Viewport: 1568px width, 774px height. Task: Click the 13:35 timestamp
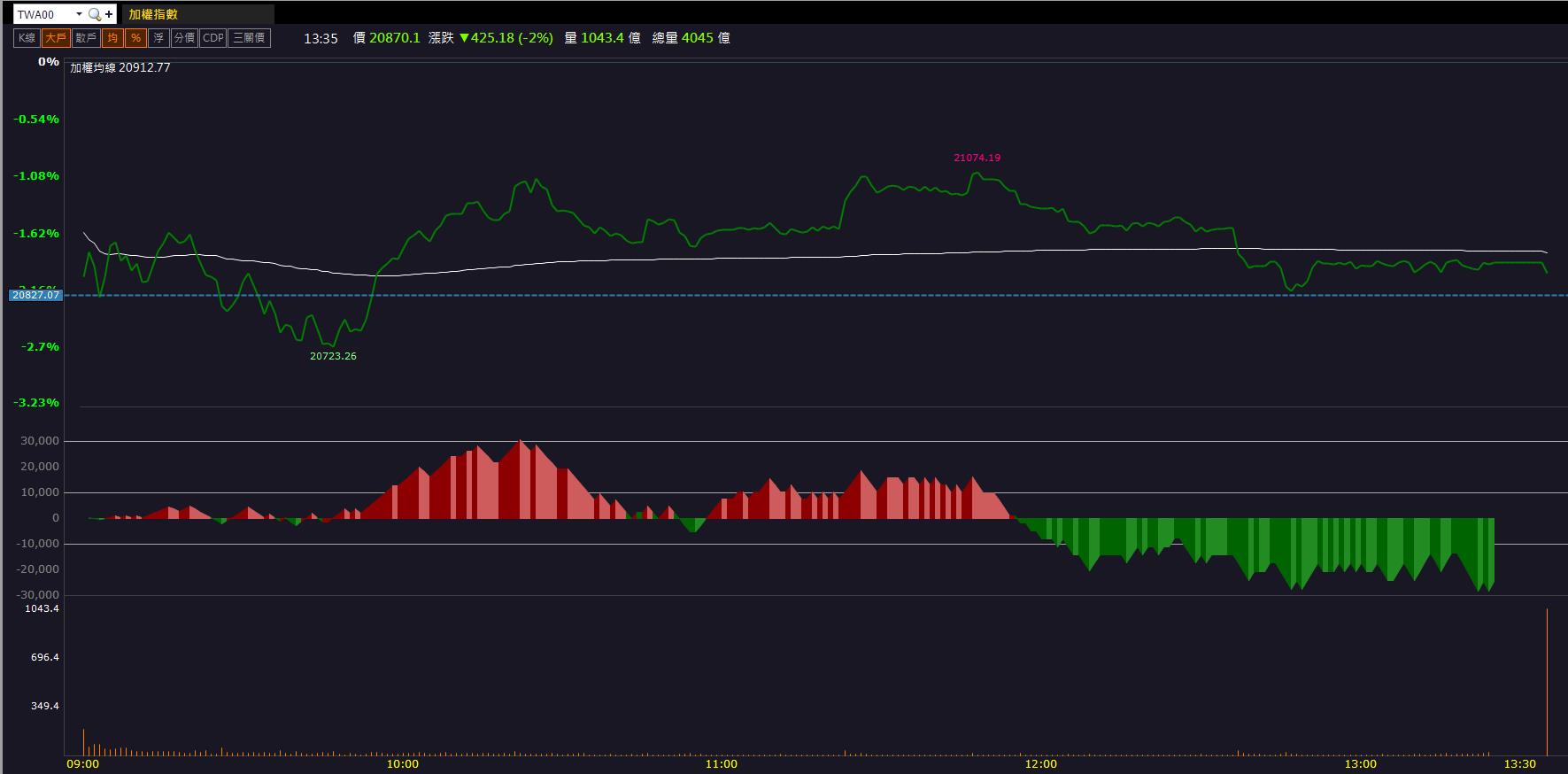point(321,38)
